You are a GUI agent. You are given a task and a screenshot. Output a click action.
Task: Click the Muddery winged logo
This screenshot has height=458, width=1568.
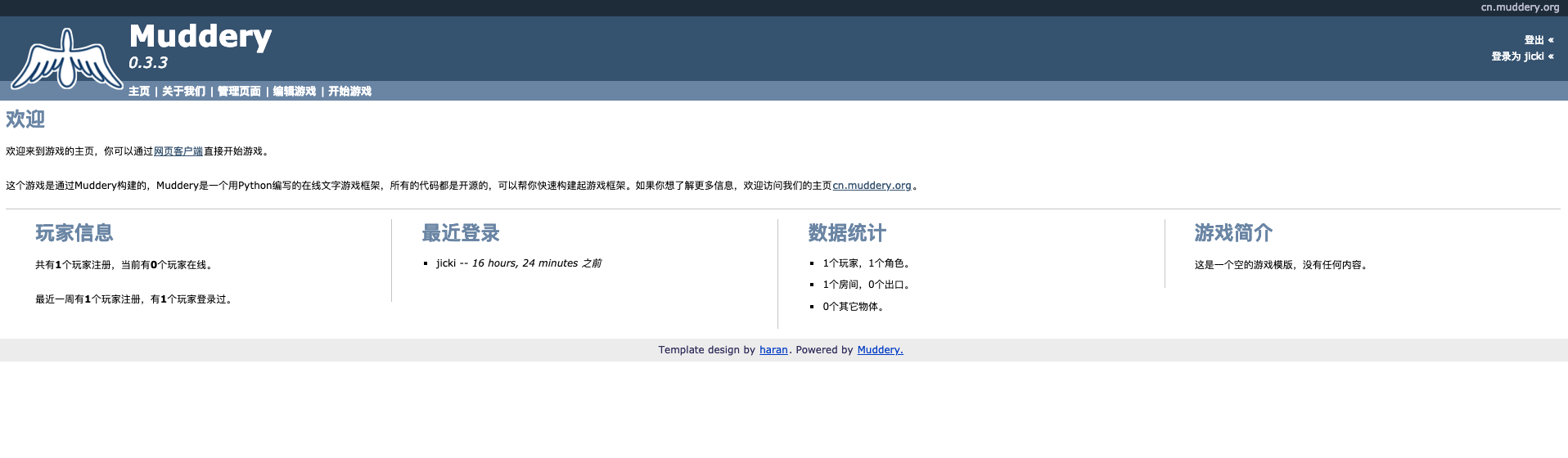(66, 59)
